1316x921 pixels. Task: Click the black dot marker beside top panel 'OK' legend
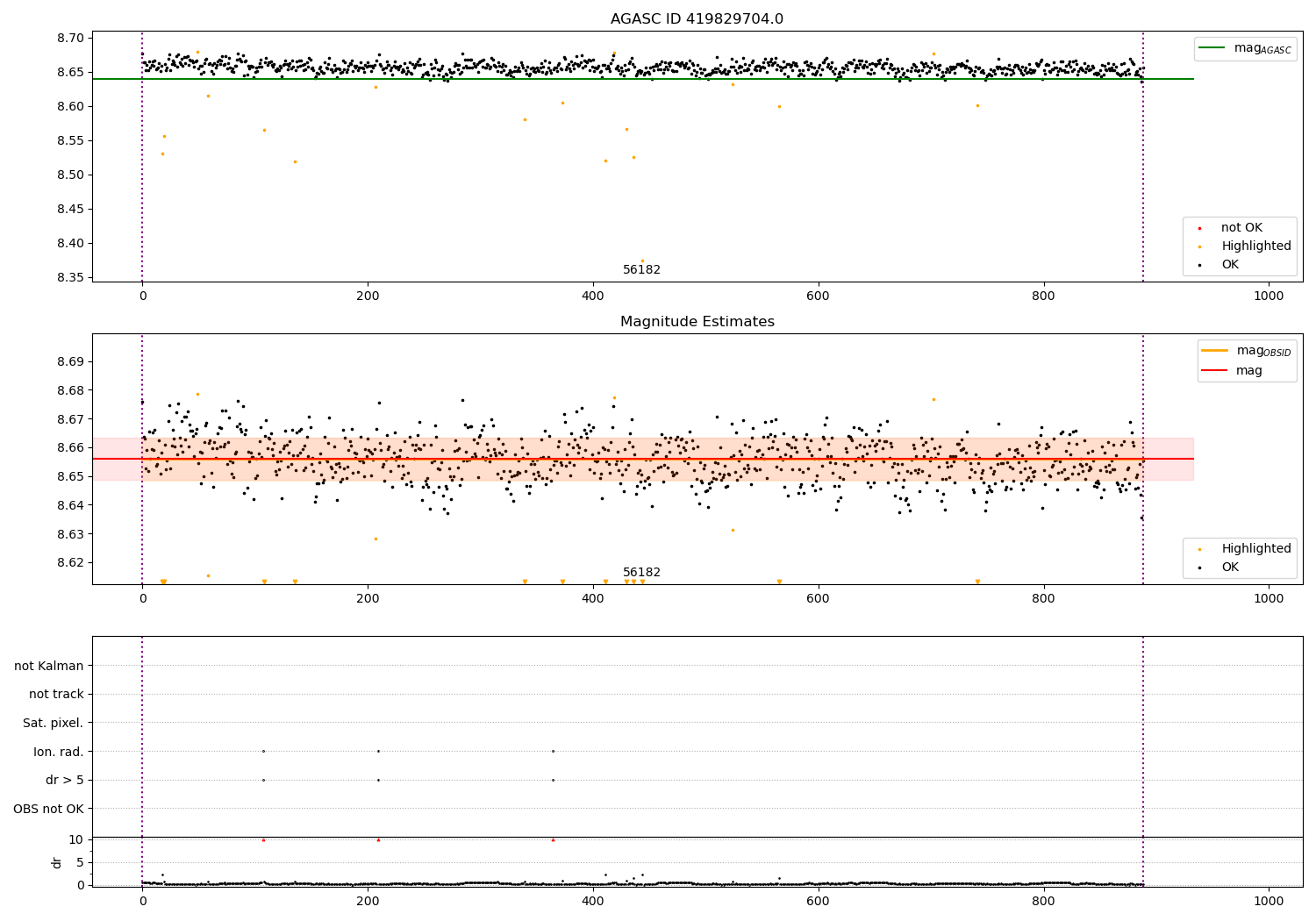pos(1199,265)
